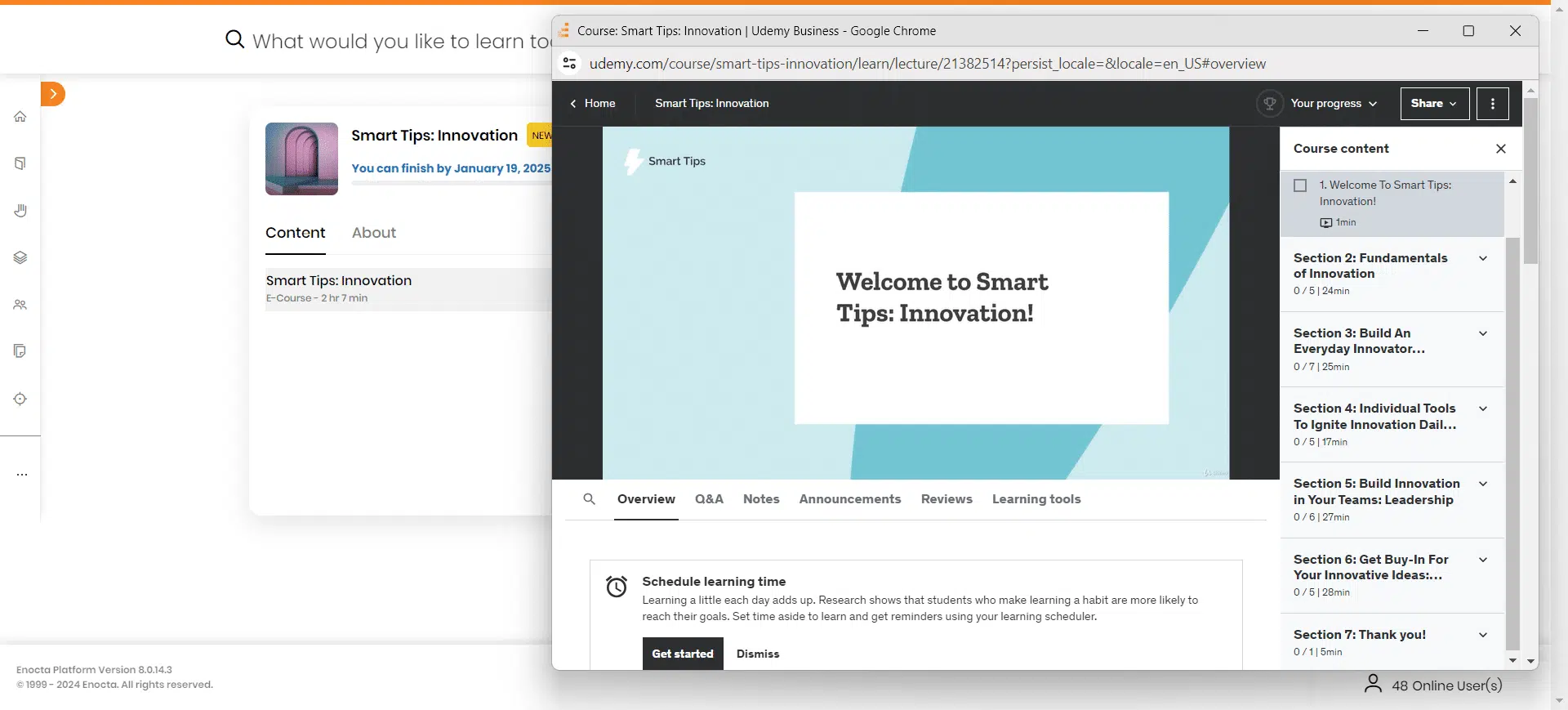This screenshot has width=1568, height=710.
Task: Select the About tab in Enocta page
Action: coord(374,234)
